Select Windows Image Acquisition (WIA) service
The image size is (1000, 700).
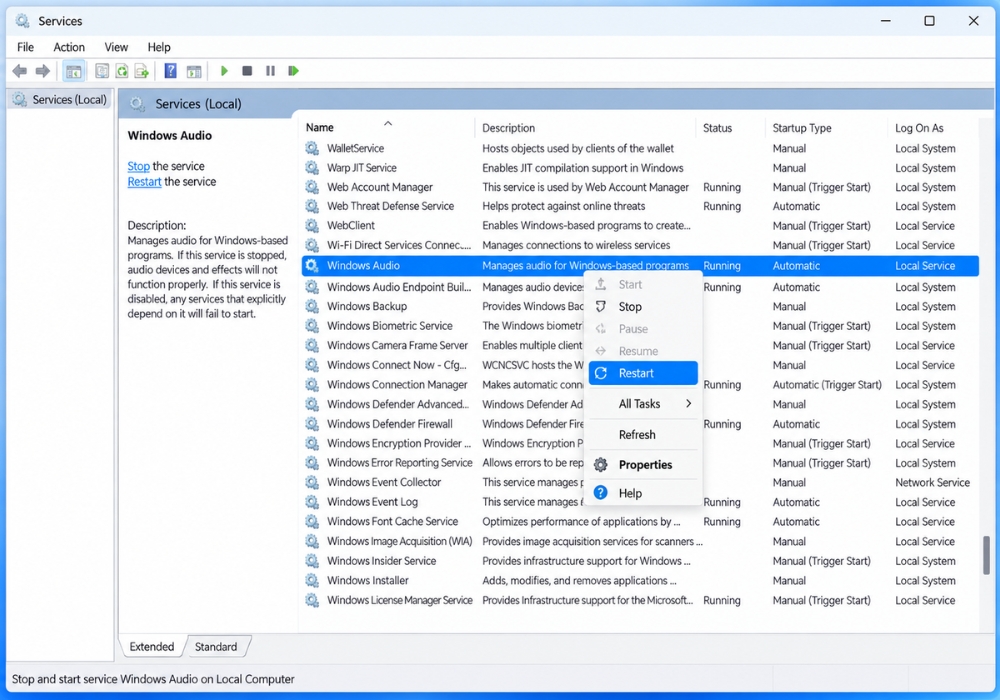point(640,541)
